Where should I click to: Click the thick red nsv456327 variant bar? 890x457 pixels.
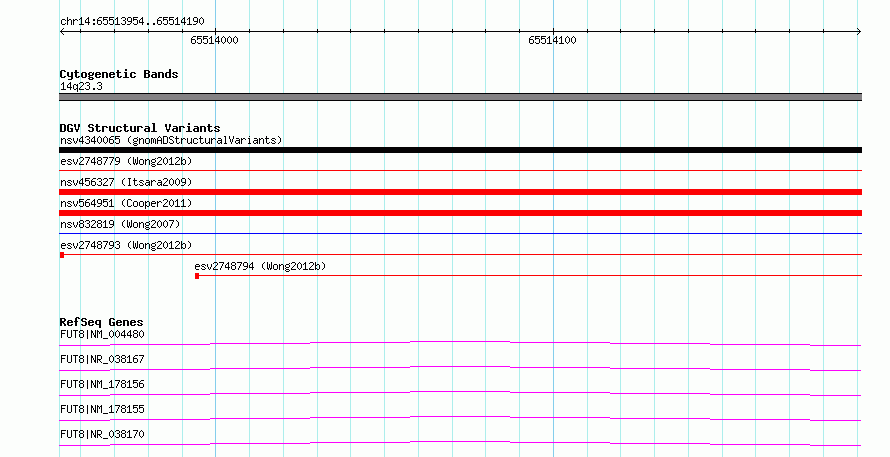460,192
